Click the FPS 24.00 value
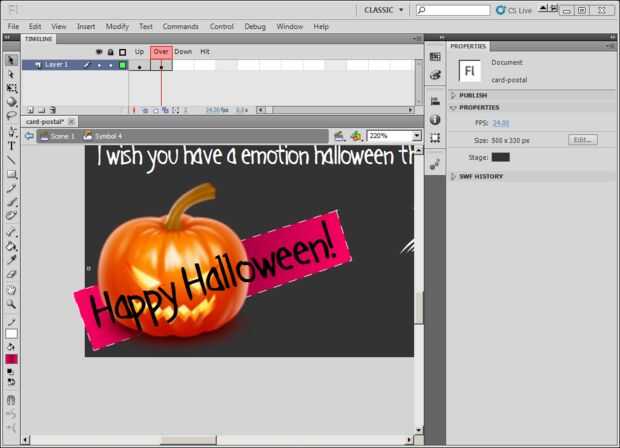 coord(501,123)
